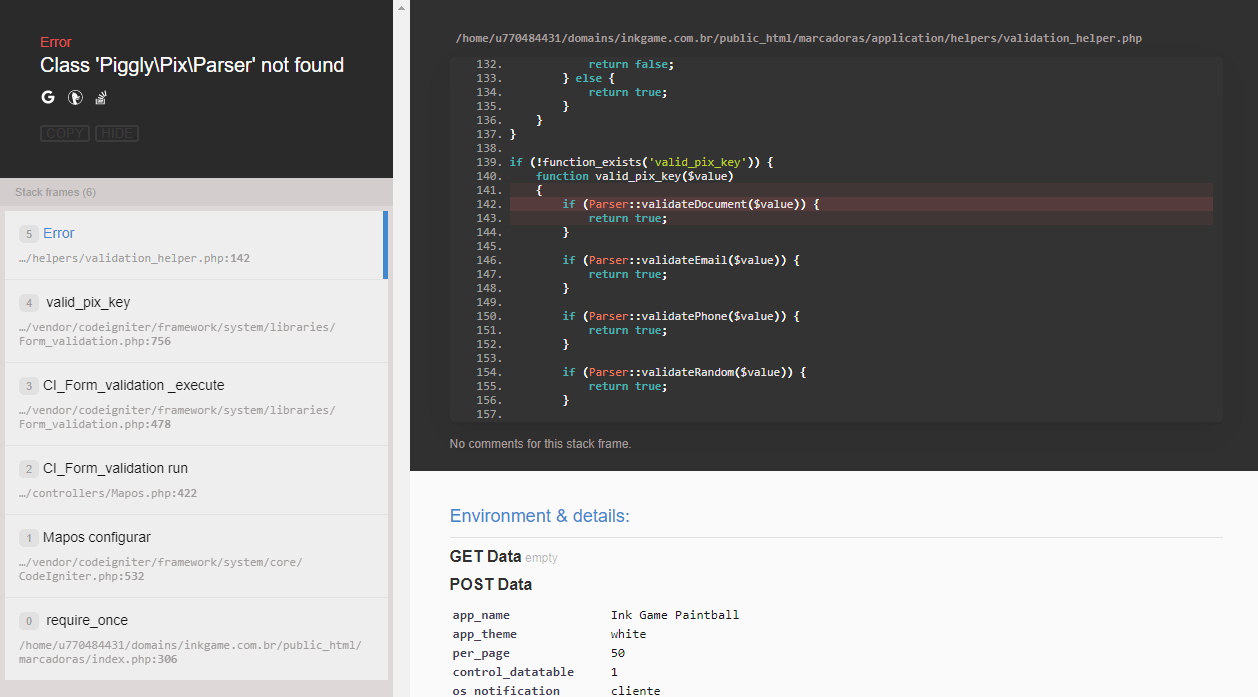Click the validation_helper.php file path header
The image size is (1258, 697).
[798, 39]
